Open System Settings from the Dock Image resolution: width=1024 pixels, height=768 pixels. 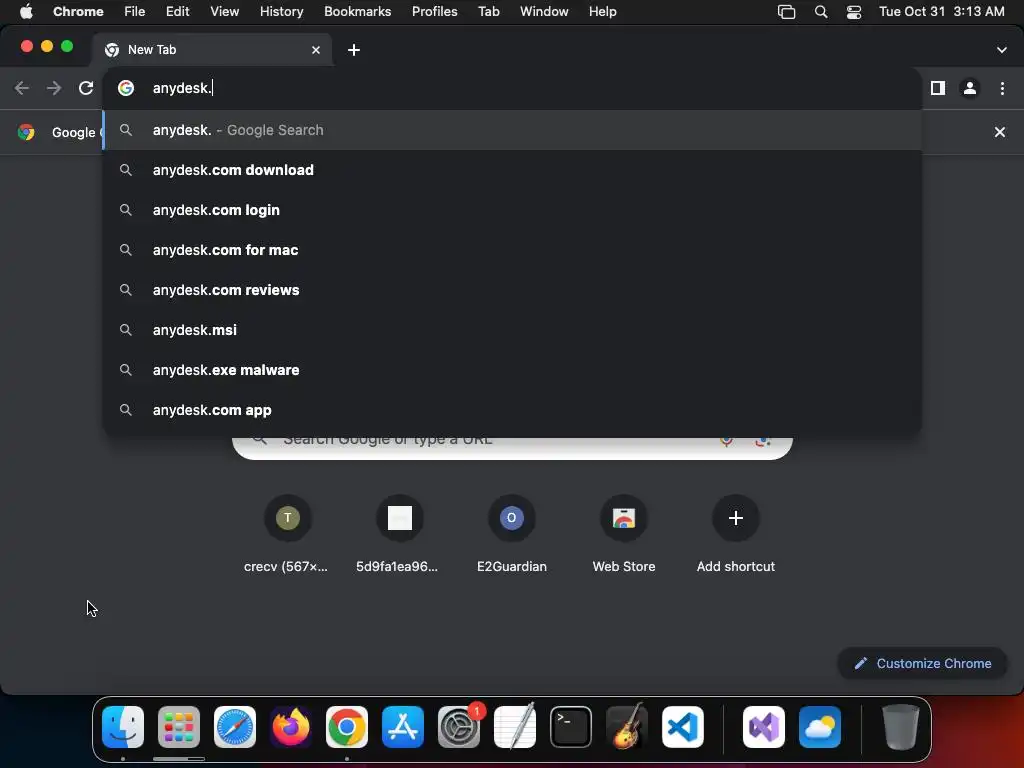[459, 727]
